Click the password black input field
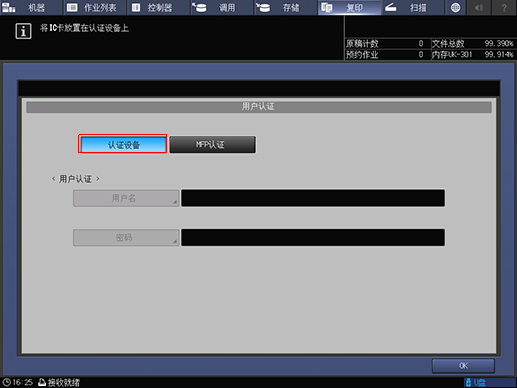517x388 pixels. coord(313,237)
